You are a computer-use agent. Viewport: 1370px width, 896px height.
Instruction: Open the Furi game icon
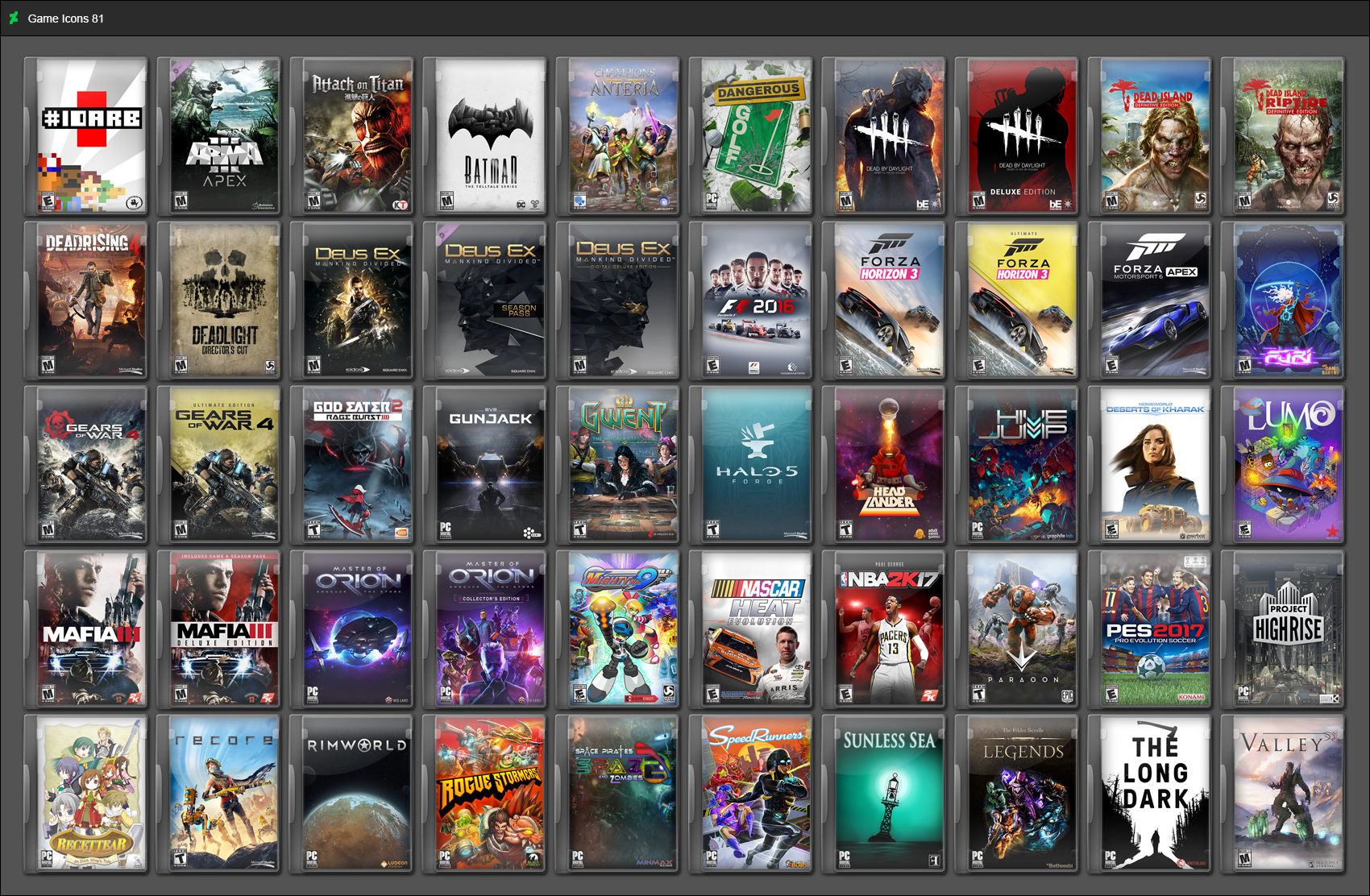(1283, 301)
